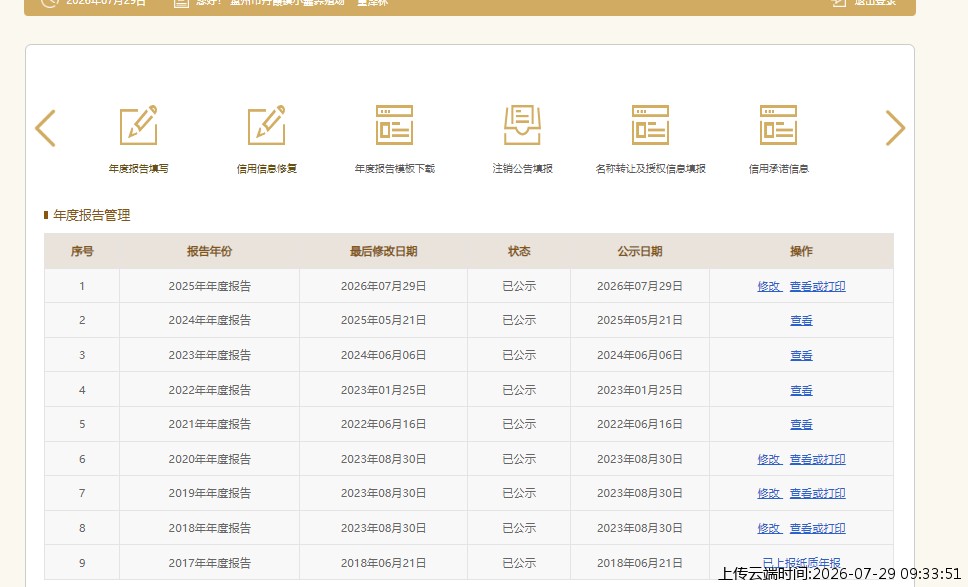Image resolution: width=968 pixels, height=587 pixels.
Task: Open the 名称转让及授权信息填报 icon
Action: (650, 125)
